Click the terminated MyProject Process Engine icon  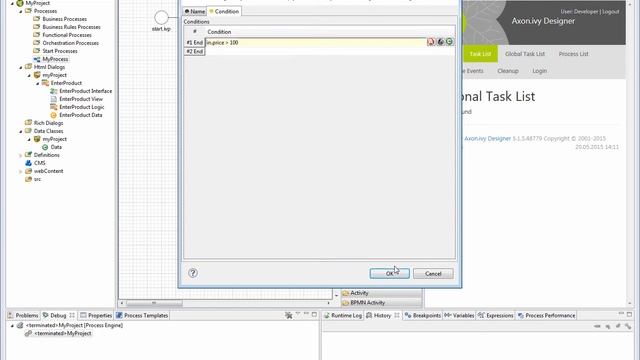point(20,325)
